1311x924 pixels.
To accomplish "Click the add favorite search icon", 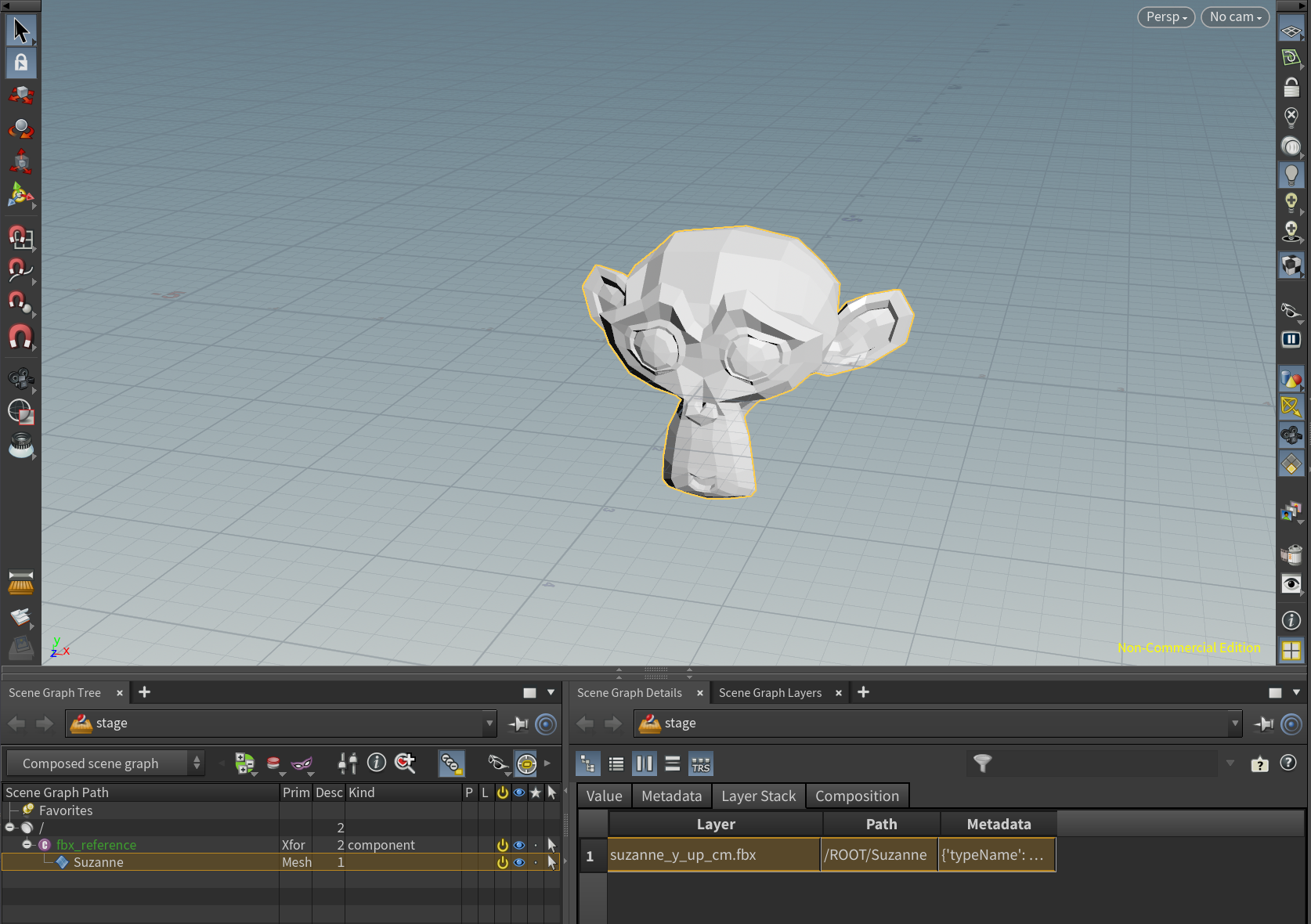I will click(x=405, y=763).
